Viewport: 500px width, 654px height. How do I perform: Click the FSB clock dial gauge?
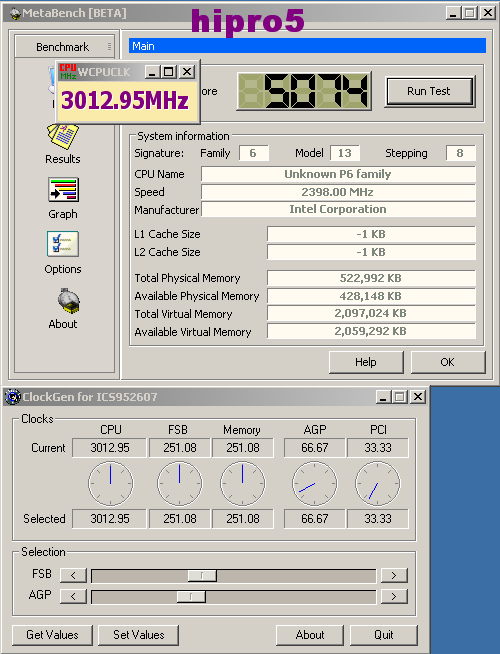click(x=180, y=483)
